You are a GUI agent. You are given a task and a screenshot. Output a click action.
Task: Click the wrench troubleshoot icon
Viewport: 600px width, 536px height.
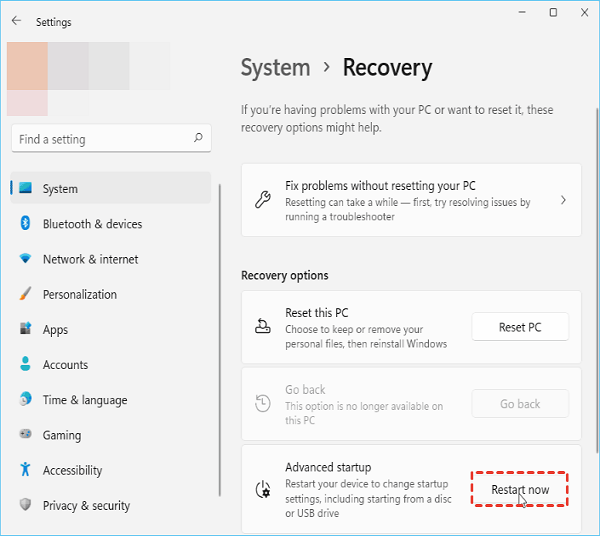tap(263, 200)
